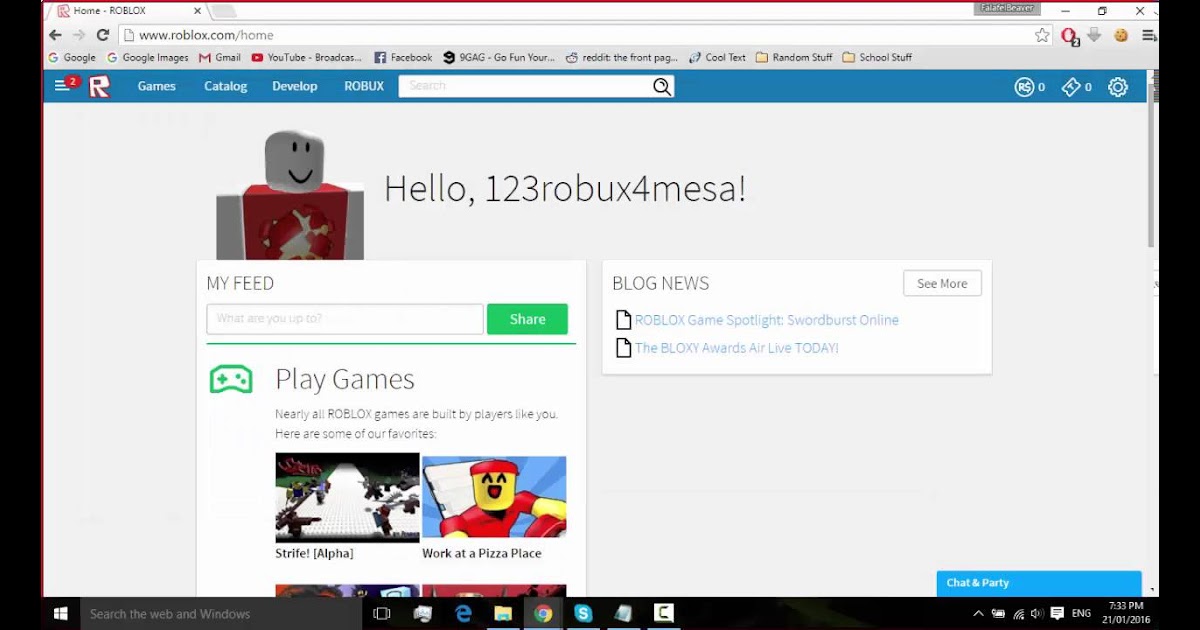Open the Chrome menu
This screenshot has width=1200, height=630.
point(1149,35)
